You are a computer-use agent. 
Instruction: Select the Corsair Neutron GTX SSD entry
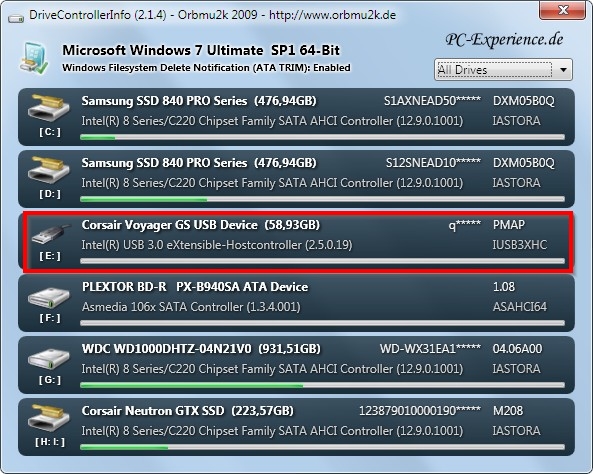[296, 427]
